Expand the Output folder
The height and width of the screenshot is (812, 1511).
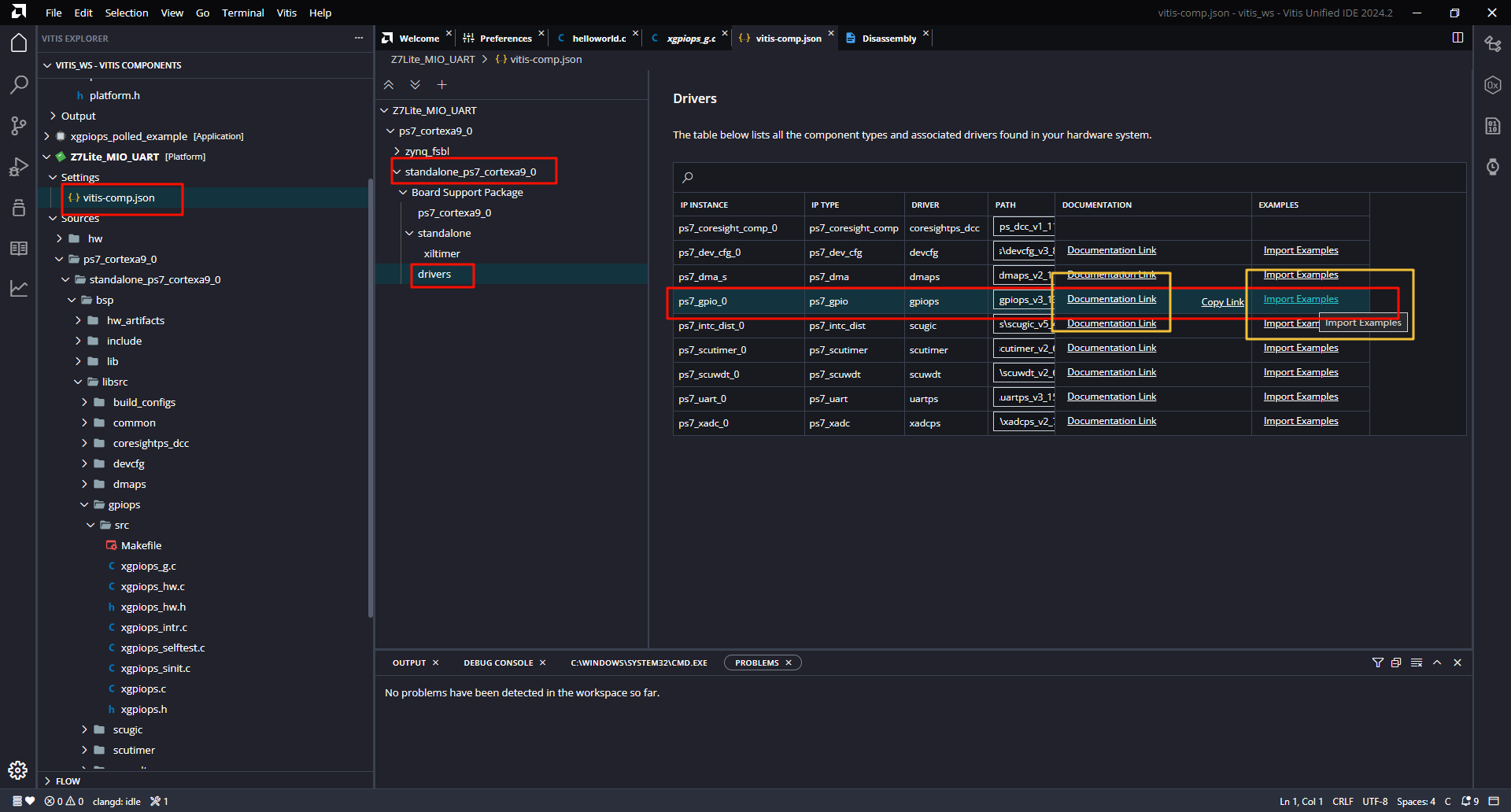pos(54,116)
